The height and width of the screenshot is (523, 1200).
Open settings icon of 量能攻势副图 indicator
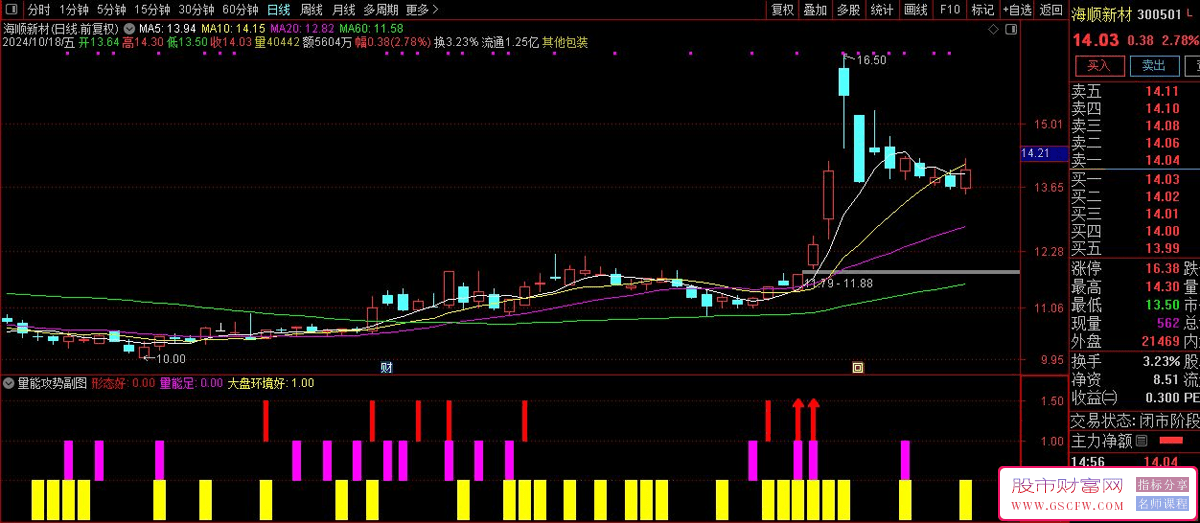pos(8,383)
